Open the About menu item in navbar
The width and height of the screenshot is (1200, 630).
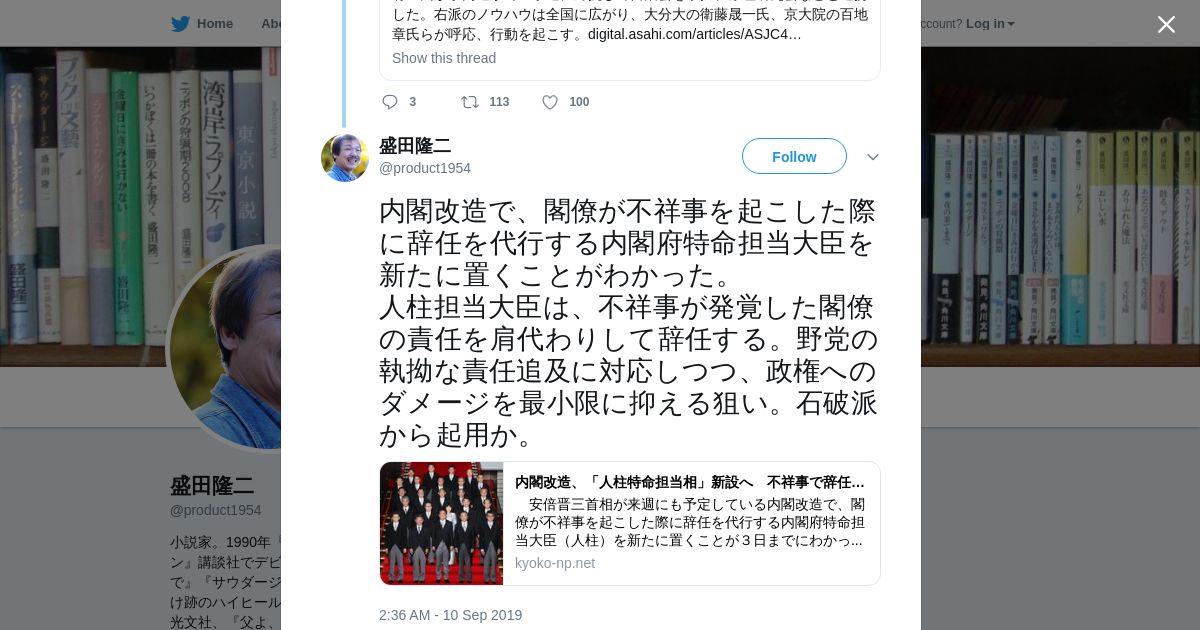[271, 24]
